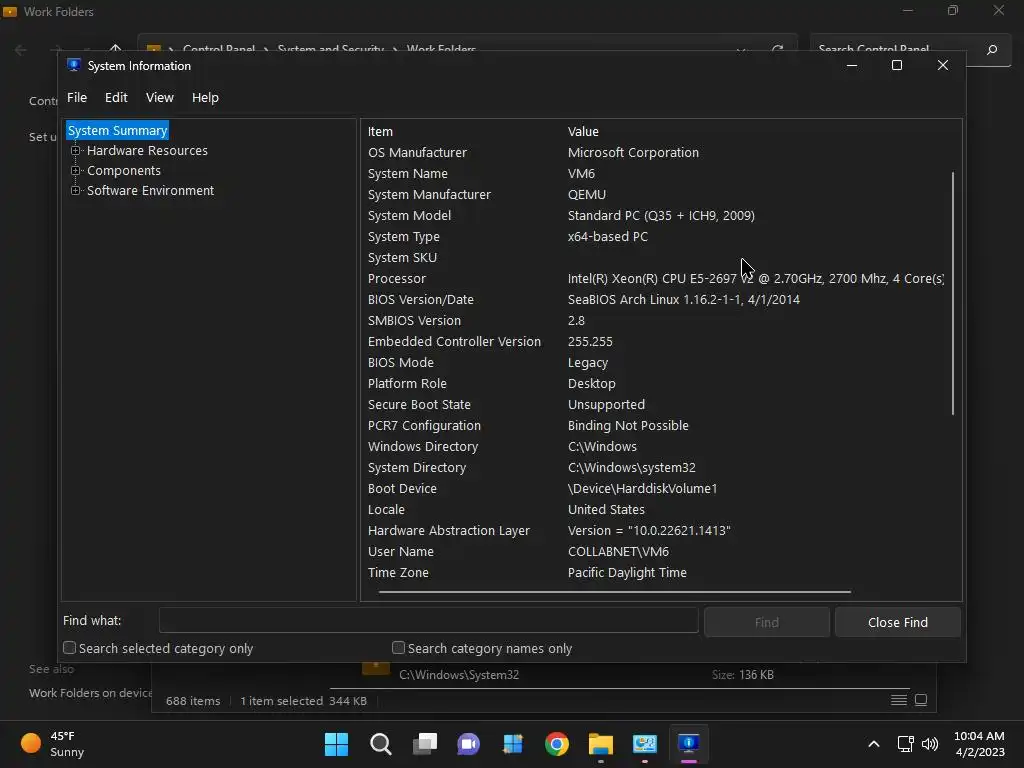Launch Google Chrome from taskbar
The height and width of the screenshot is (768, 1024).
556,744
